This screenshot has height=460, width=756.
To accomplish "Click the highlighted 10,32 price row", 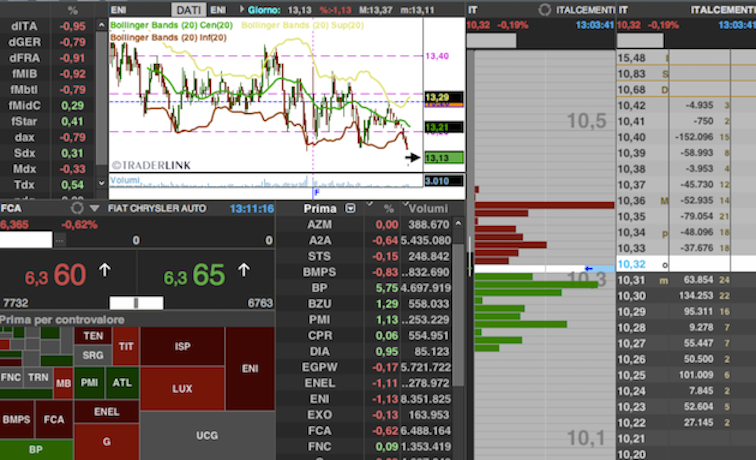I will [x=686, y=264].
